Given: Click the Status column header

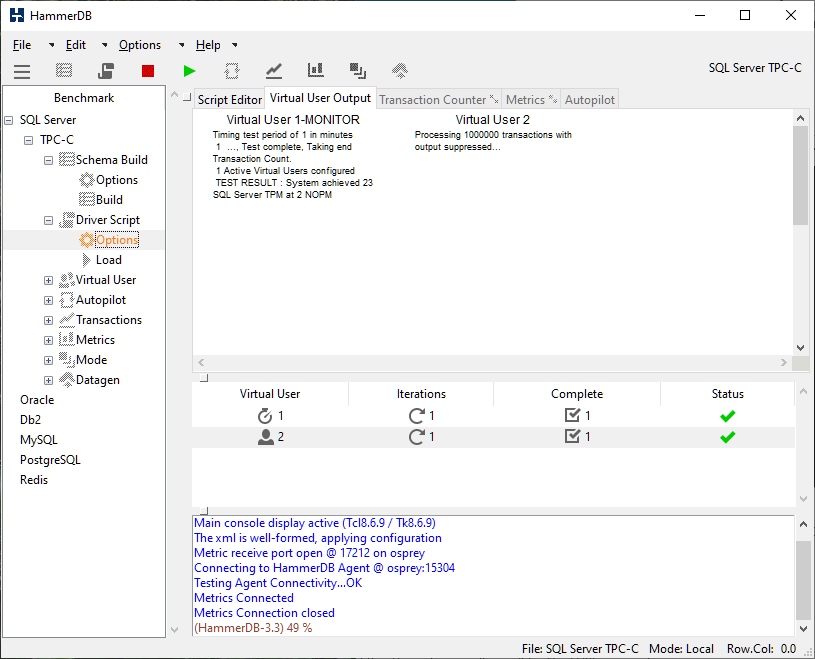Looking at the screenshot, I should (x=728, y=394).
